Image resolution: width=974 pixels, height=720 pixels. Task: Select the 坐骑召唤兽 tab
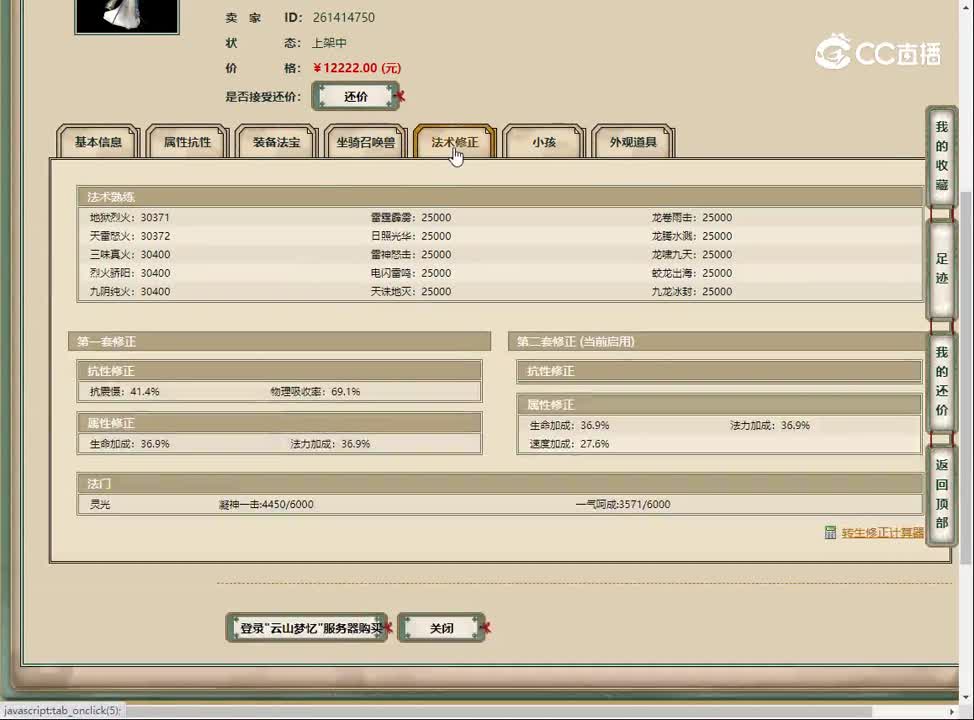(x=366, y=142)
